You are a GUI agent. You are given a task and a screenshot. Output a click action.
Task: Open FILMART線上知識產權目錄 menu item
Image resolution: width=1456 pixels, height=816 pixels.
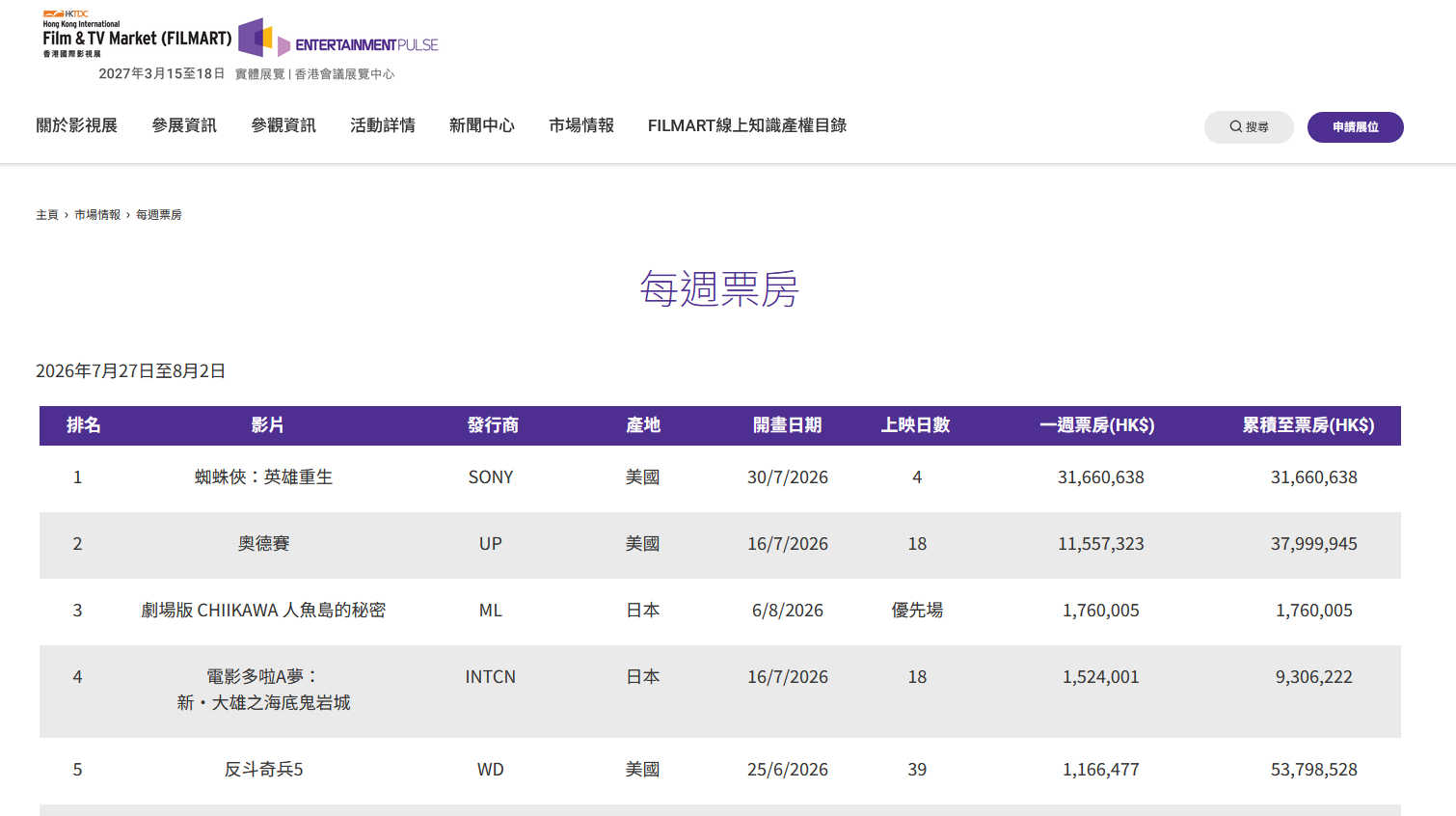[x=747, y=125]
